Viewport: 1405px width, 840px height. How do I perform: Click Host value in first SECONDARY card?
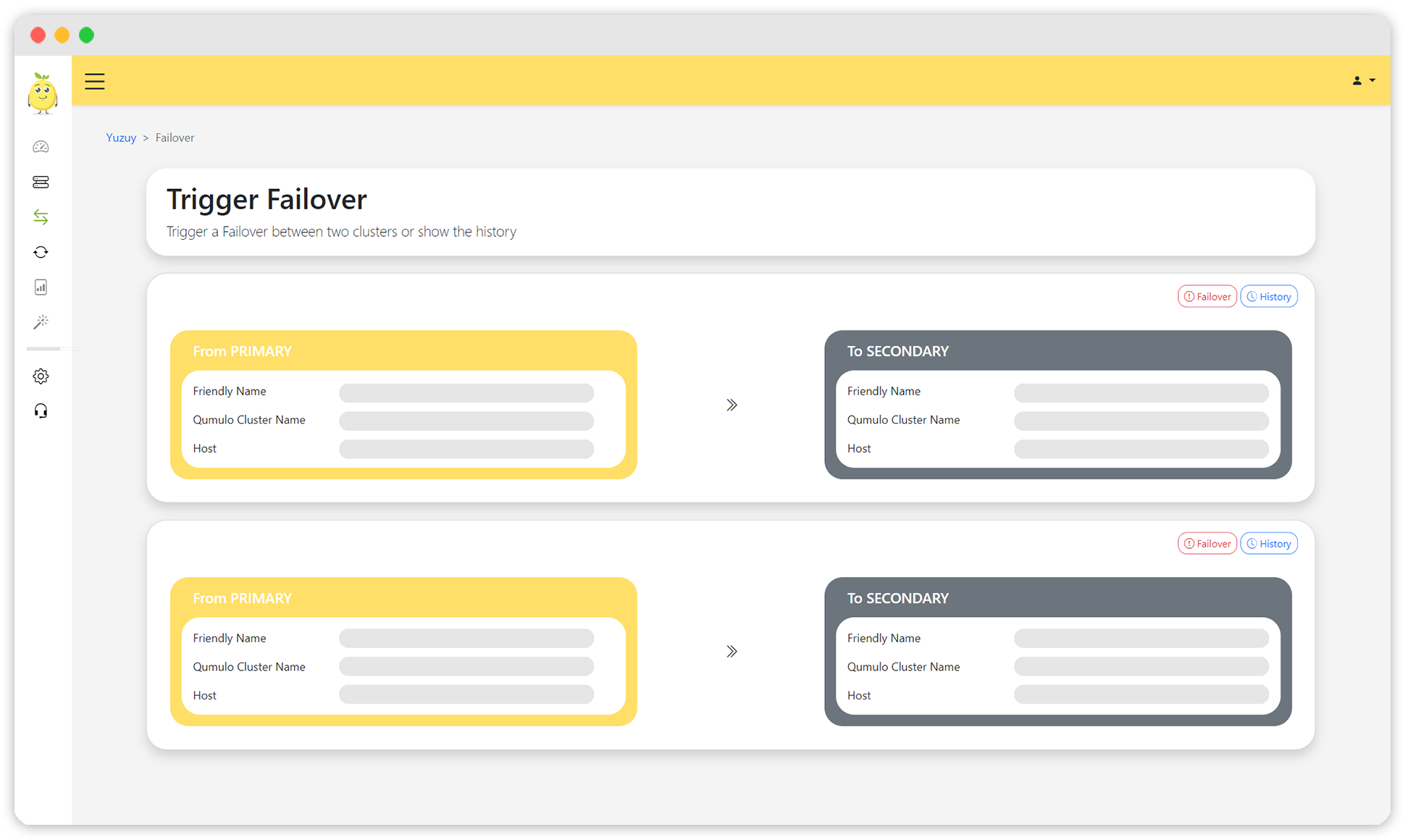[1141, 449]
